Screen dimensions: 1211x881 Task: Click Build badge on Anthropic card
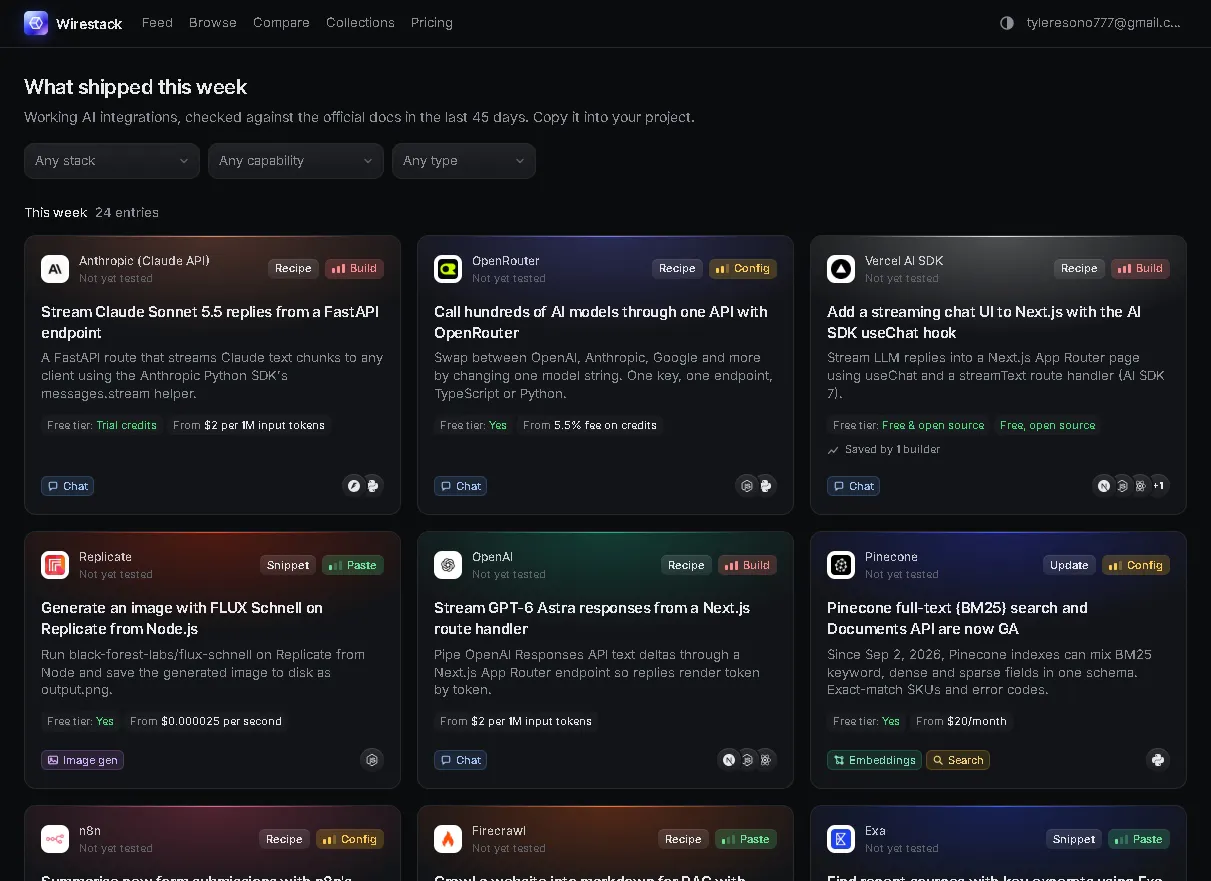tap(354, 268)
